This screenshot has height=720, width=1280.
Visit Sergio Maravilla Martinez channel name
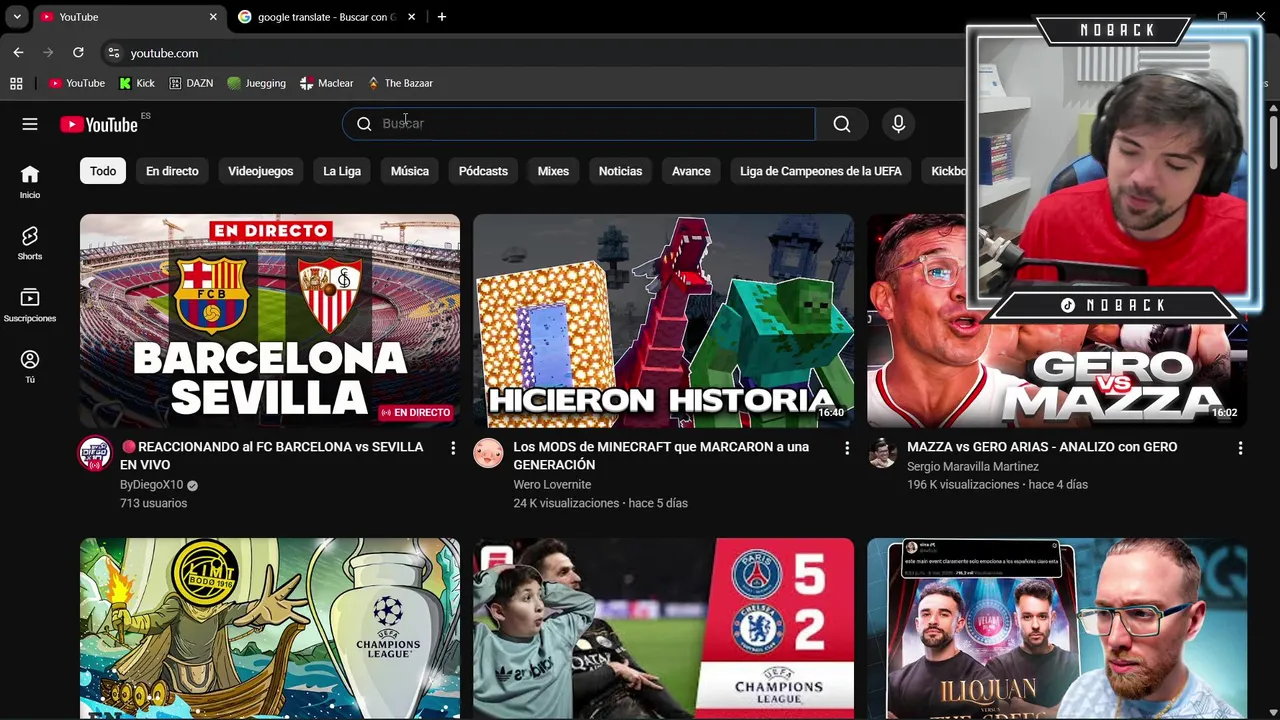coord(972,466)
